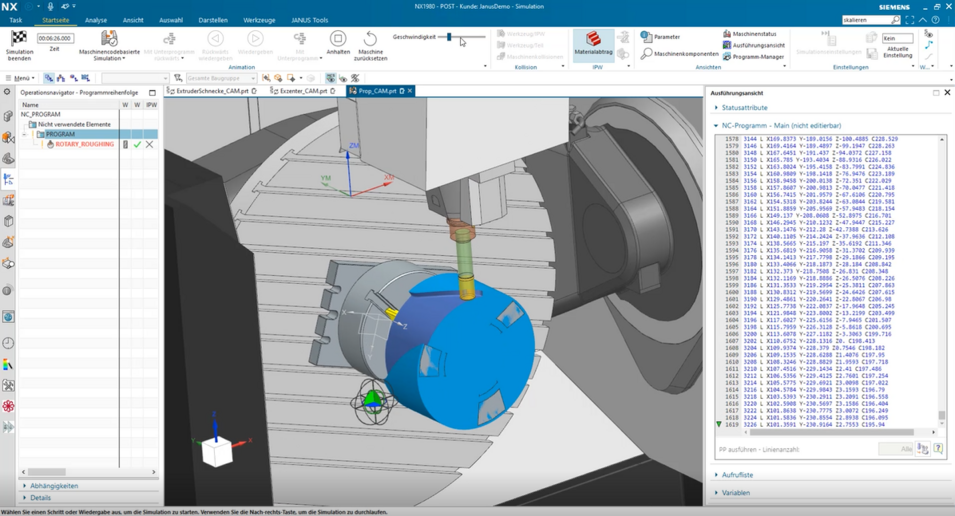Click the IPW column header
The height and width of the screenshot is (516, 955).
(x=151, y=105)
